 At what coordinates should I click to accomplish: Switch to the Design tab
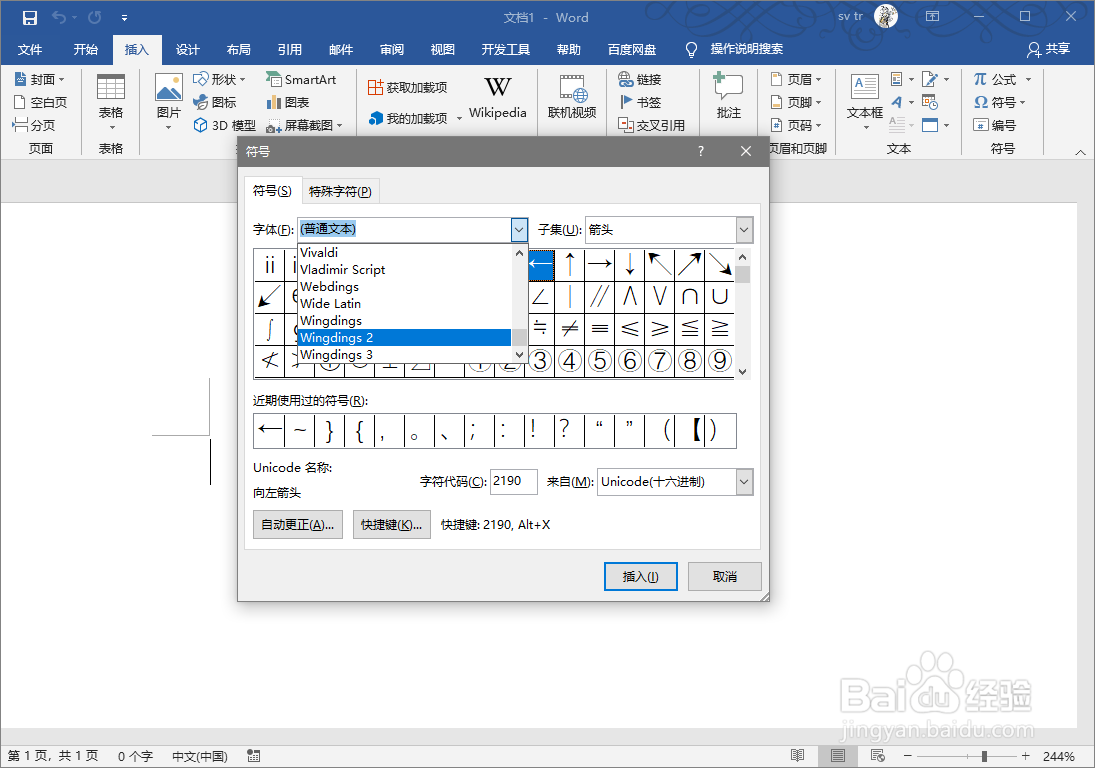(187, 50)
